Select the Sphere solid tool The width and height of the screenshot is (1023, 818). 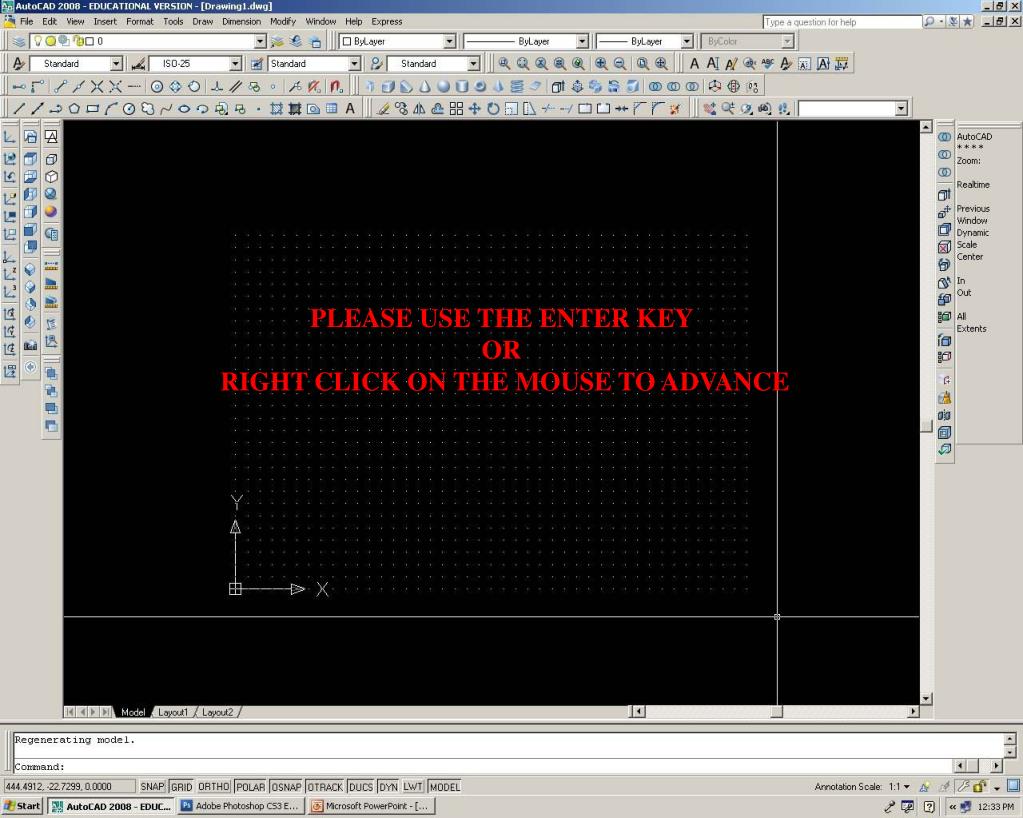(x=443, y=86)
